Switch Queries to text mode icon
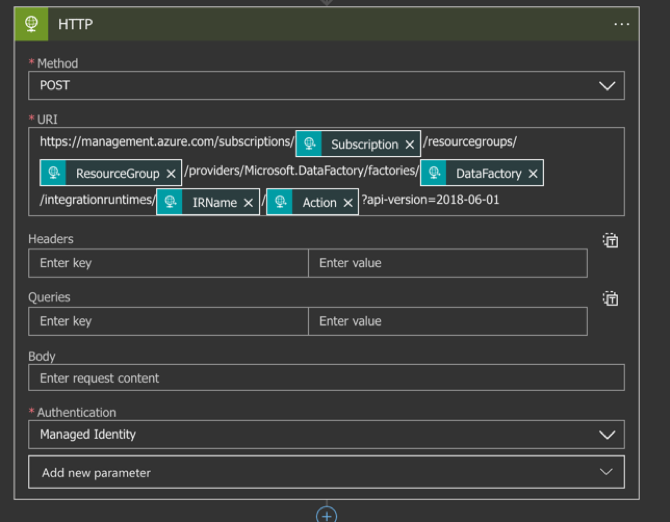Screen dimensions: 670x522 [x=610, y=299]
